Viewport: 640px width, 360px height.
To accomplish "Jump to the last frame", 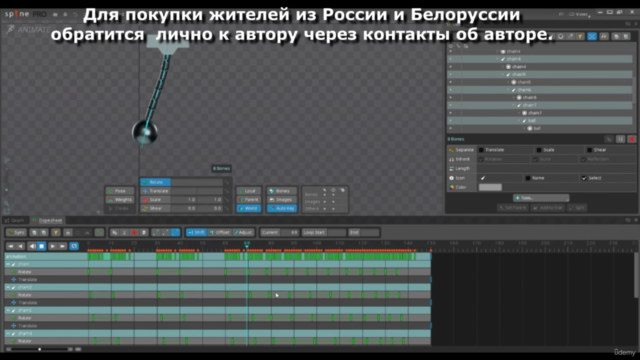I will pos(62,246).
